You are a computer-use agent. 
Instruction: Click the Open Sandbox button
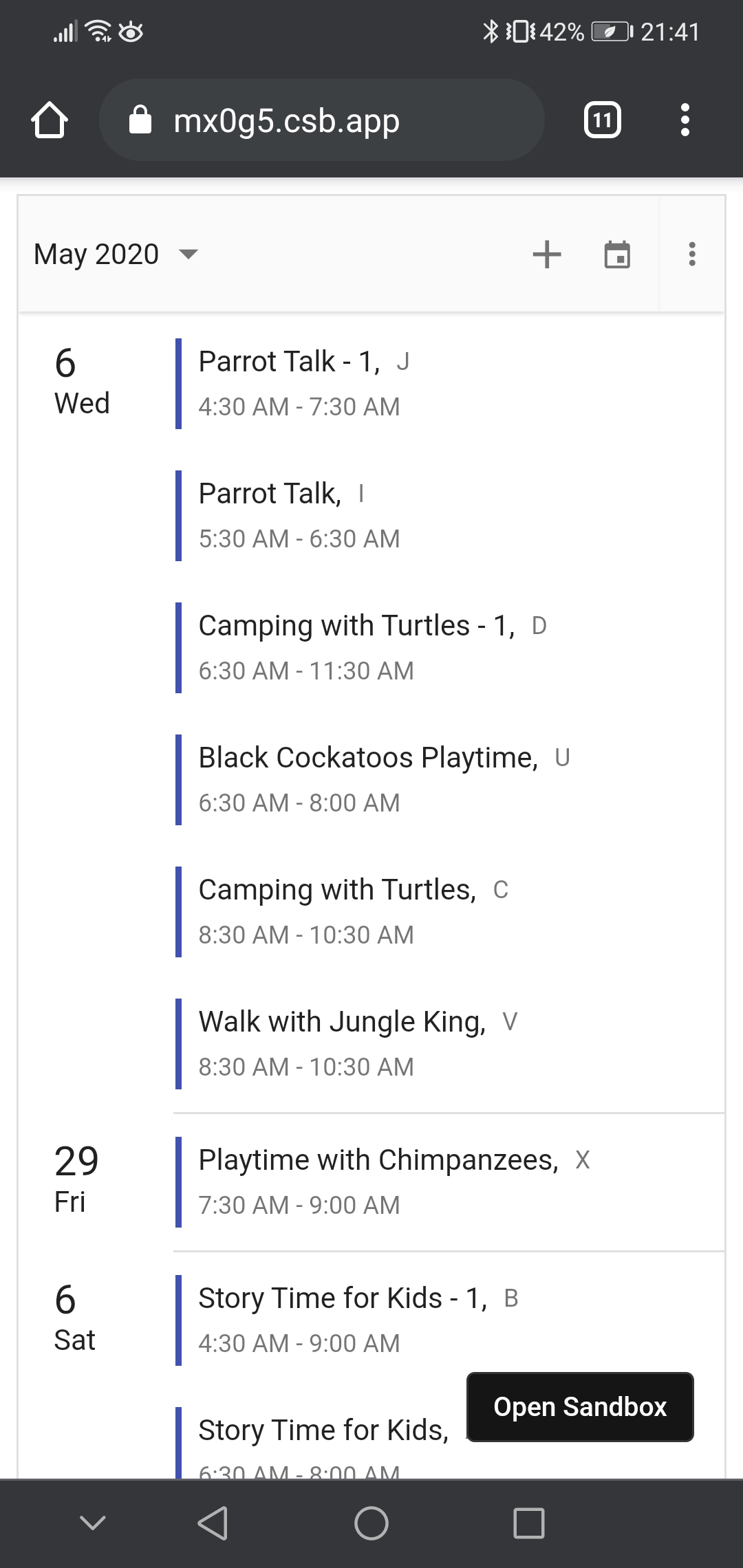(580, 1407)
